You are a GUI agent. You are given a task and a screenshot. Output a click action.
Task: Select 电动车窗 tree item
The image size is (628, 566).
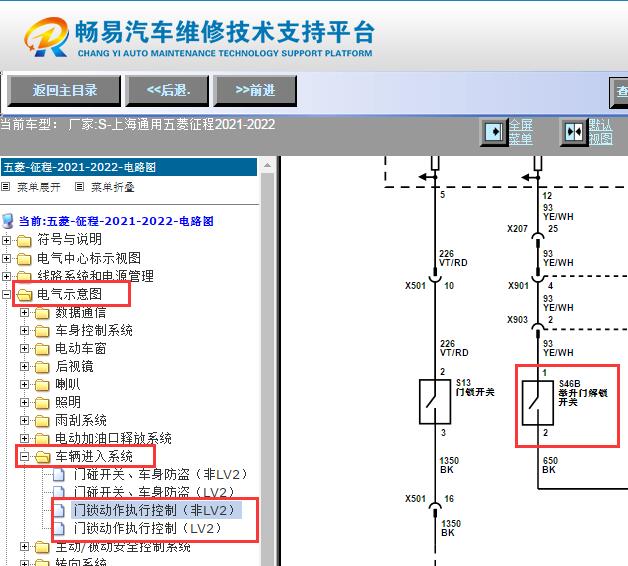tap(81, 348)
